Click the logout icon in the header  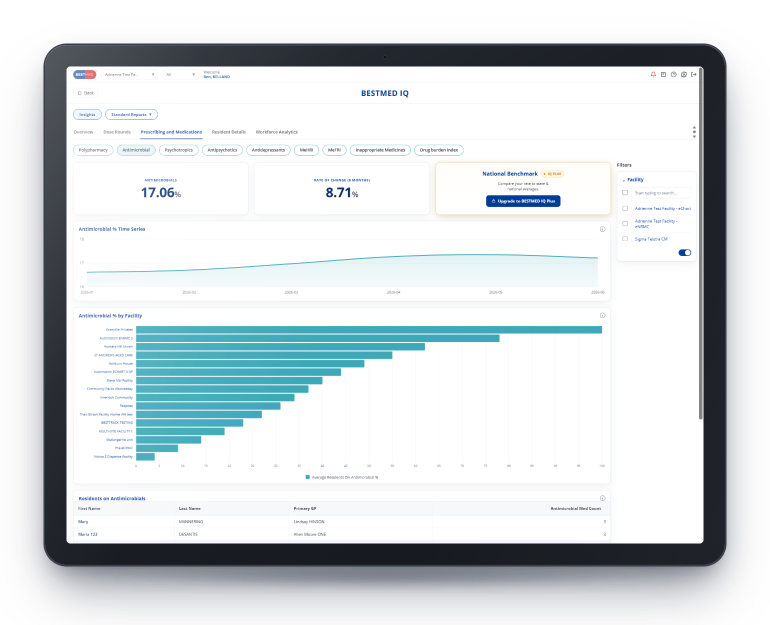[x=694, y=75]
